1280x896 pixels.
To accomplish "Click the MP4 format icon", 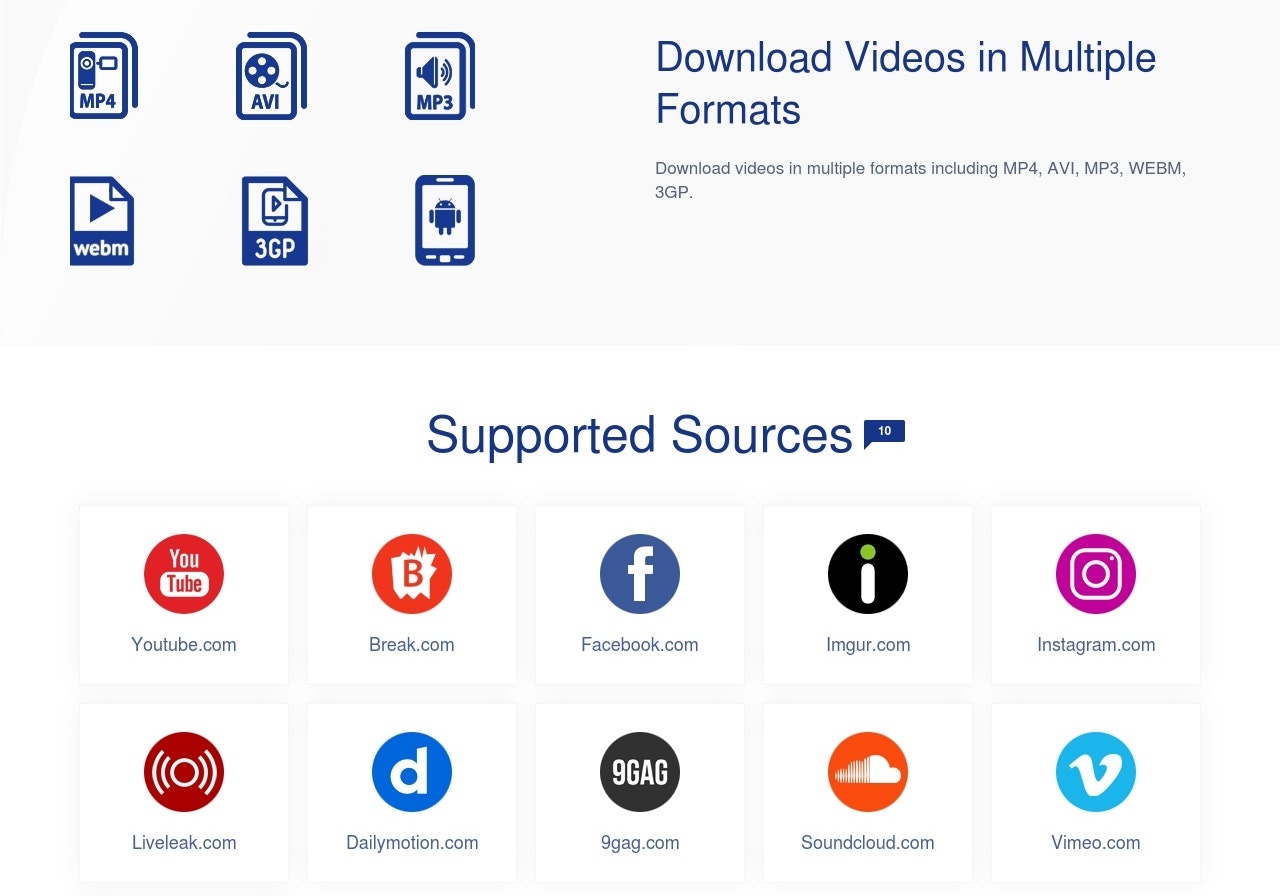I will point(104,76).
